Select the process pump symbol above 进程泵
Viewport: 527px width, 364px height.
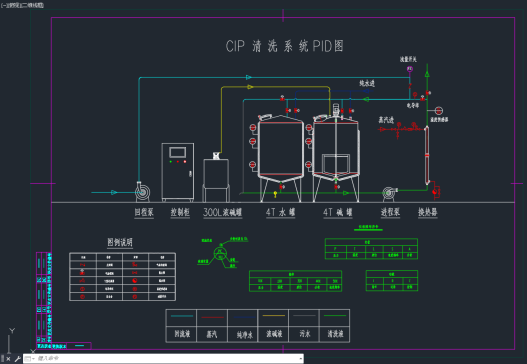pyautogui.click(x=390, y=194)
